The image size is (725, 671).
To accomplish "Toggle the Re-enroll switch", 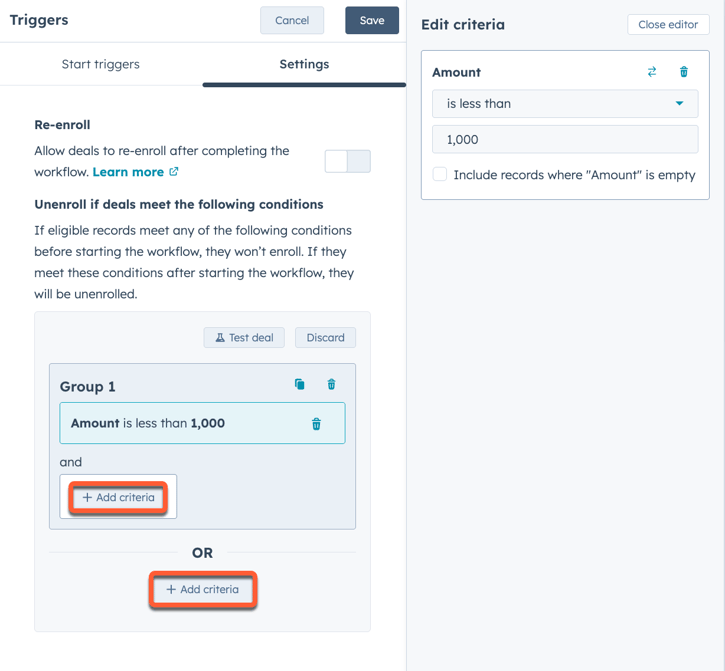I will pos(347,161).
